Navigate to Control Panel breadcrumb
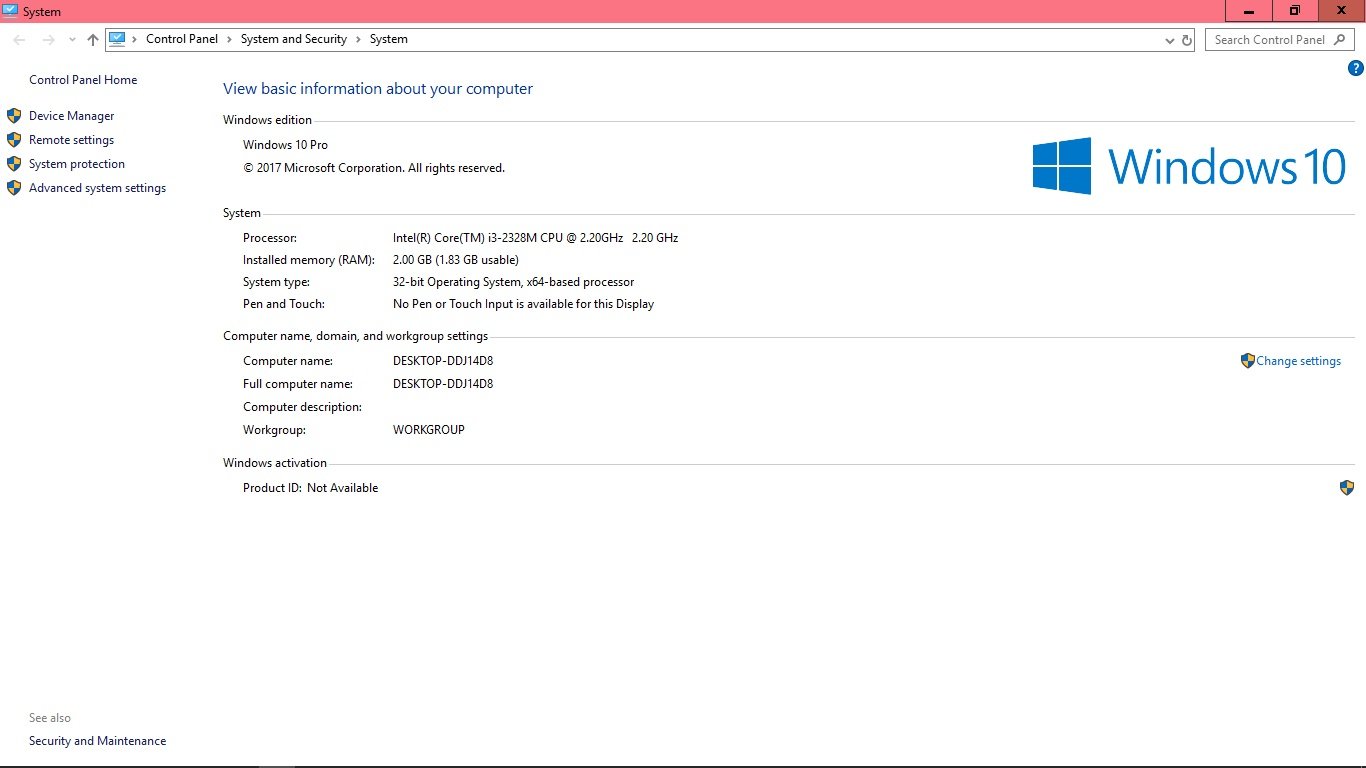This screenshot has height=768, width=1366. (x=182, y=39)
